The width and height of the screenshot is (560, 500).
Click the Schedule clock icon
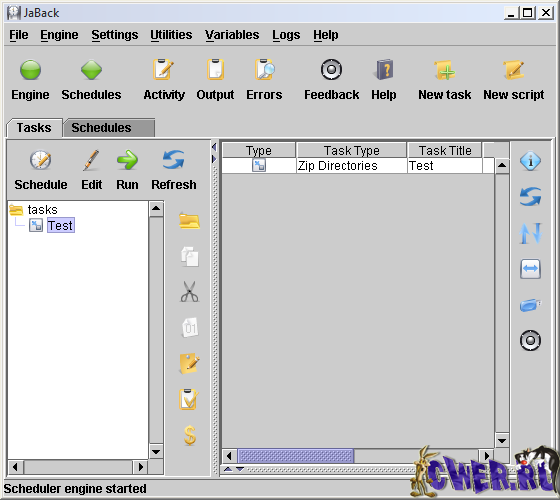point(40,160)
